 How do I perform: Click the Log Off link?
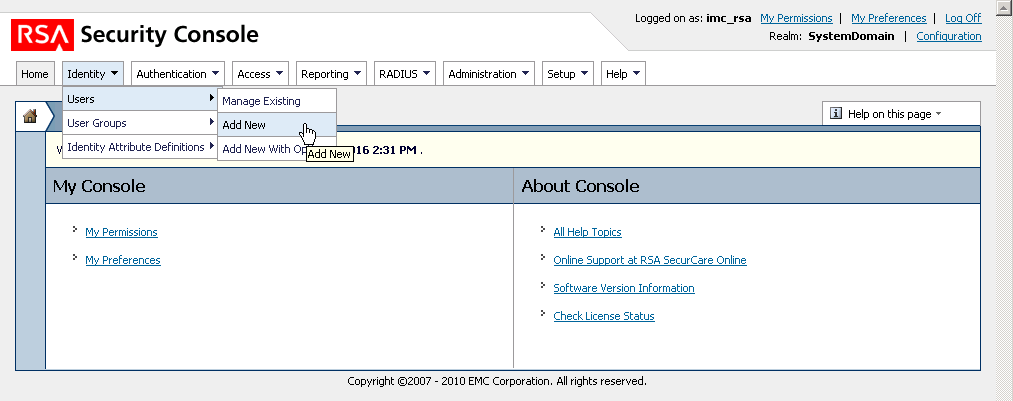click(963, 18)
